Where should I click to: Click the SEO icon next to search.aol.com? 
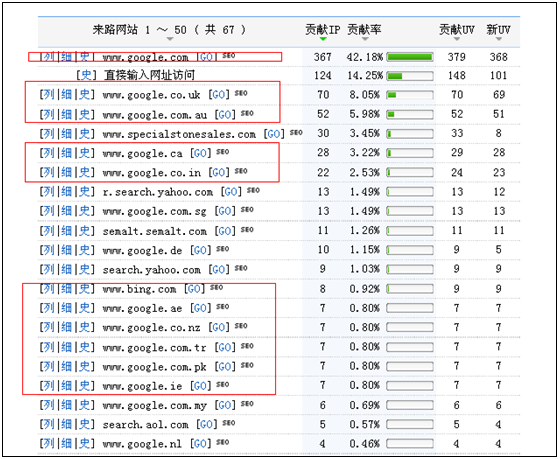click(229, 423)
